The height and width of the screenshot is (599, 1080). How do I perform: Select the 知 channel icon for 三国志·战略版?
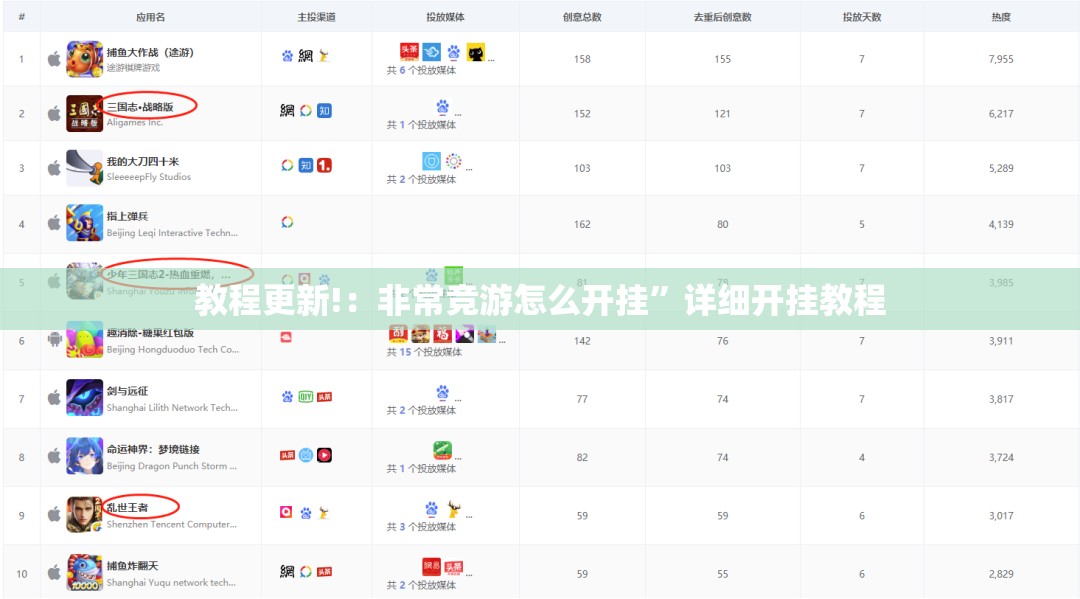tap(324, 110)
